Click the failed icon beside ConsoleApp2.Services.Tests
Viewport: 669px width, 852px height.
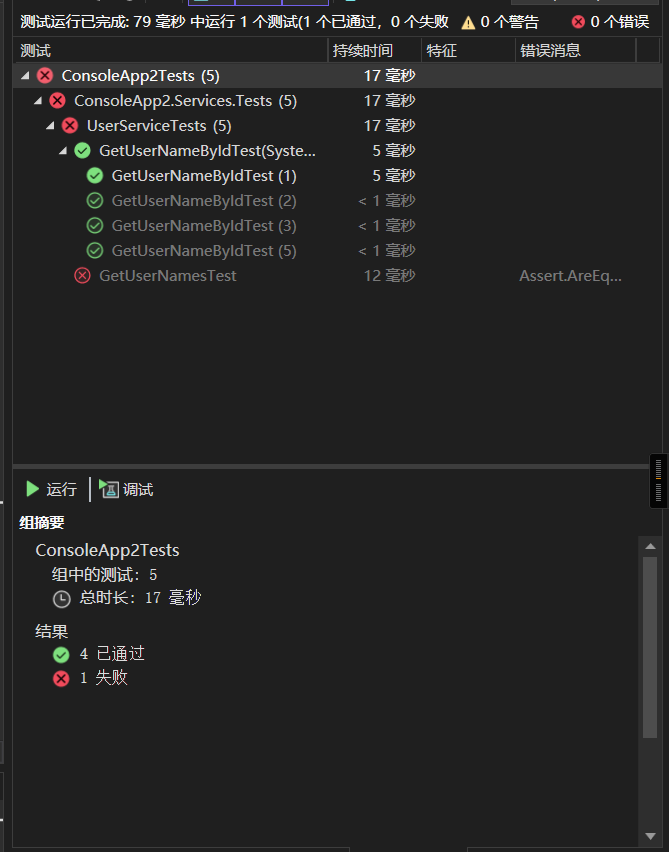[57, 101]
